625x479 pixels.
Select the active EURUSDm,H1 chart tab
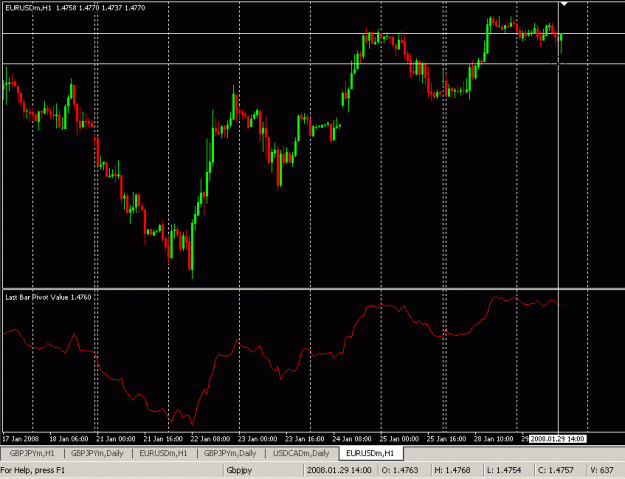coord(370,453)
